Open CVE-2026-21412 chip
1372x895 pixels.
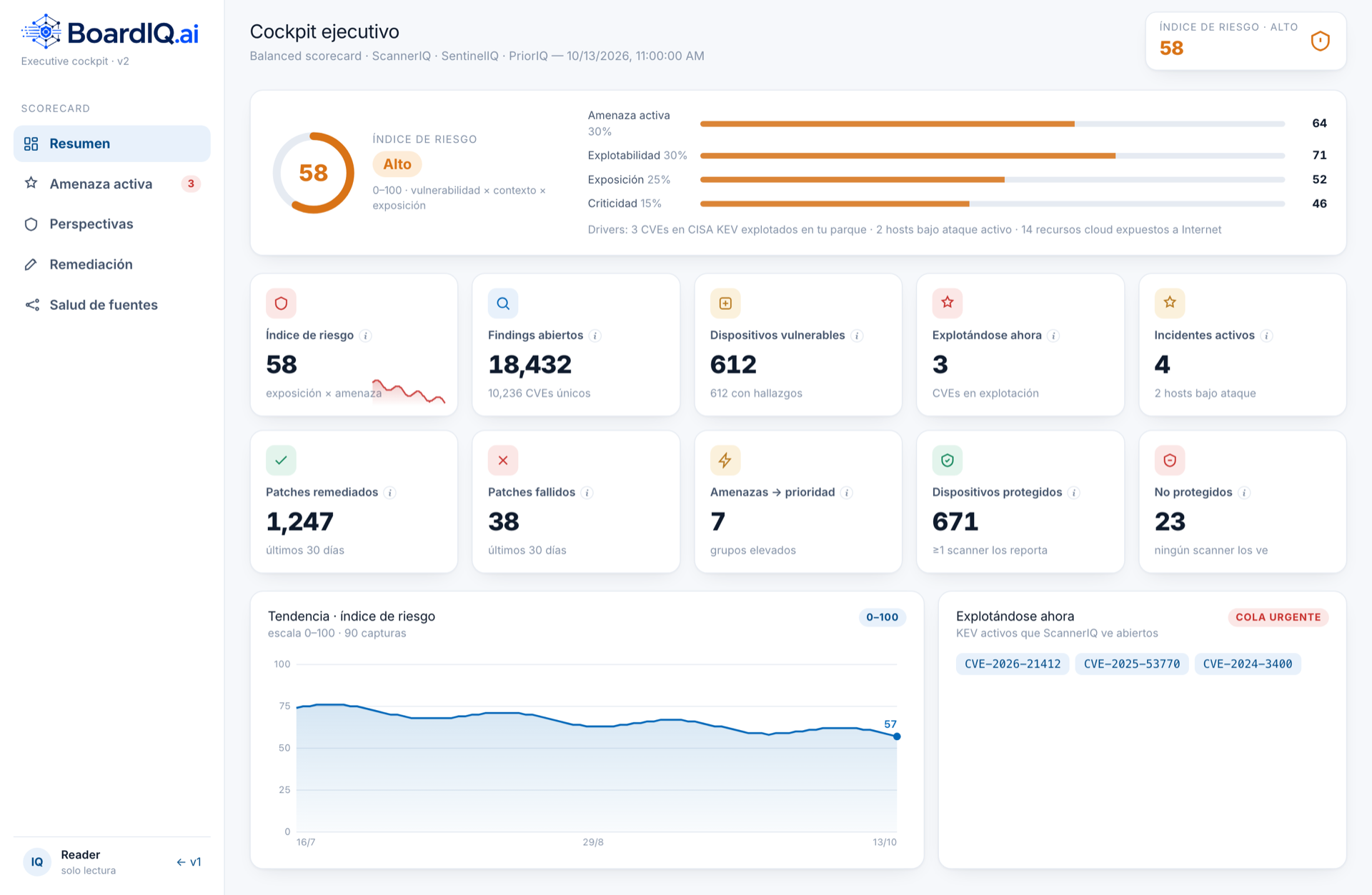pyautogui.click(x=1013, y=664)
